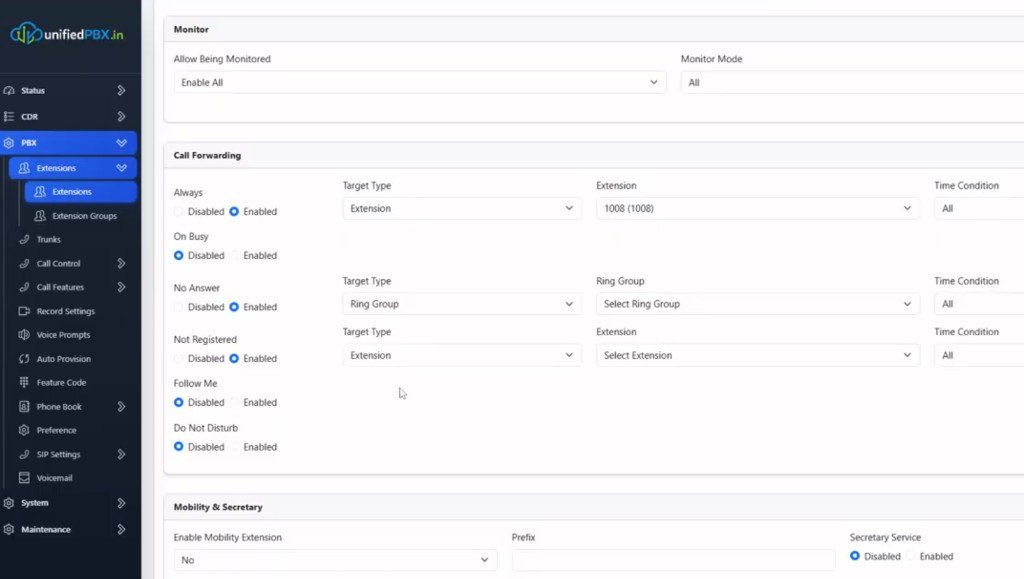Set On Busy forwarding to Enabled
The image size is (1024, 579).
(x=234, y=255)
